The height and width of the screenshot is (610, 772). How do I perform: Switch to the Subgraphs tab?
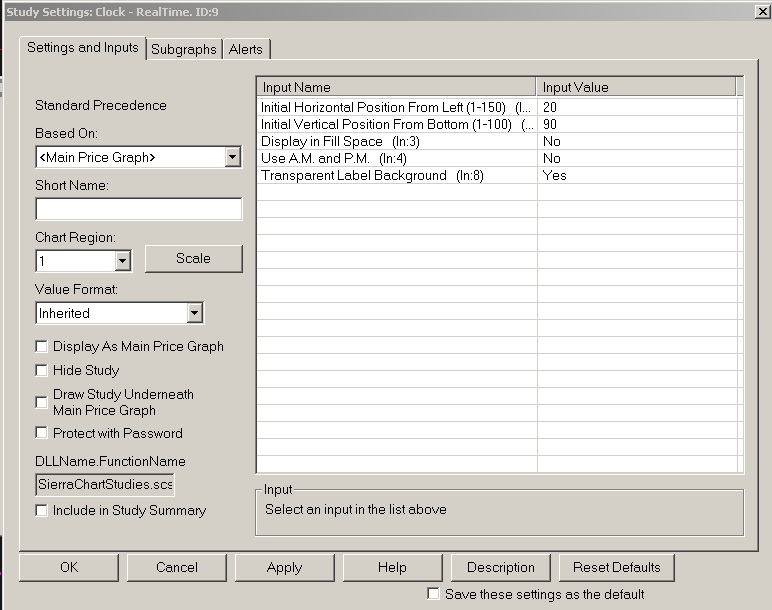coord(184,49)
